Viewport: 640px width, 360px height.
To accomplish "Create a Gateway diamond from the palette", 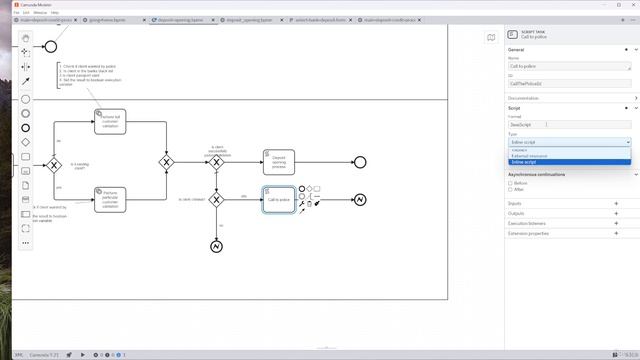I will pos(25,142).
